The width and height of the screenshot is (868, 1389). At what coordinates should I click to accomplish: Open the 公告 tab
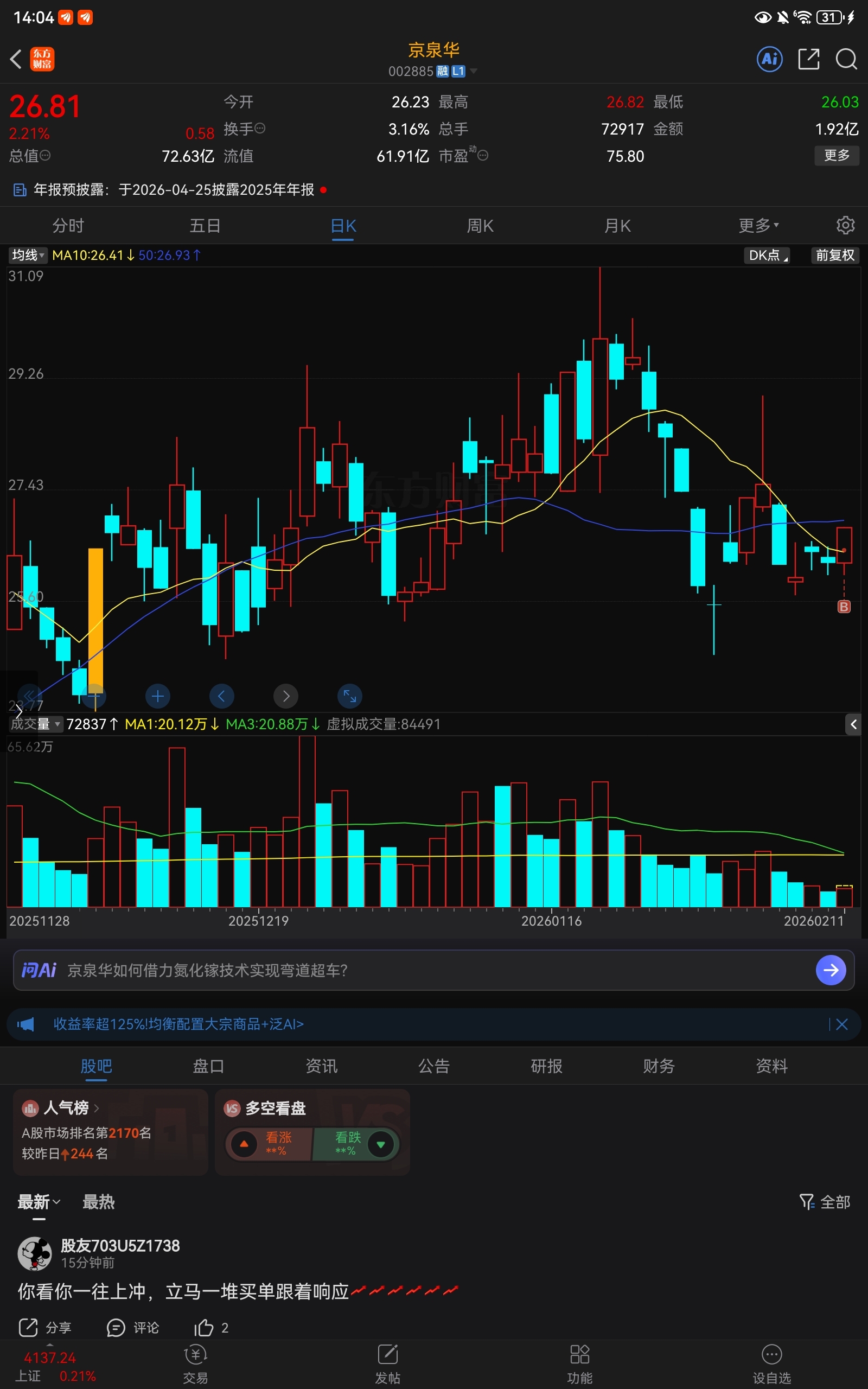point(434,1066)
